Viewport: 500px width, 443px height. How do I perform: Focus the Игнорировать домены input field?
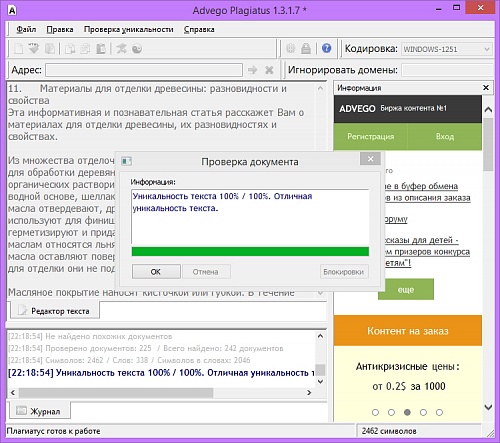pyautogui.click(x=447, y=70)
